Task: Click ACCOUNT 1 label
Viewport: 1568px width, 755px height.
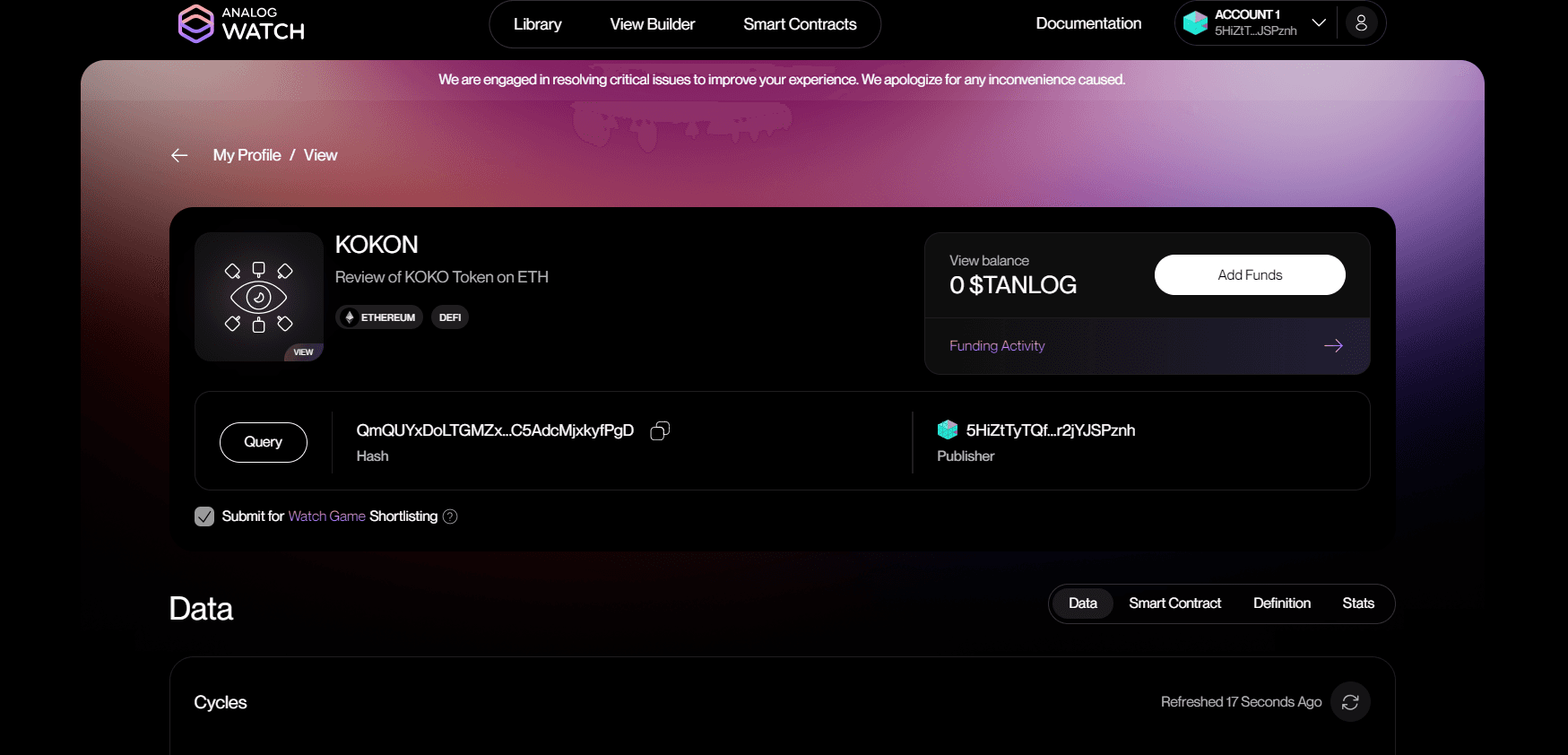Action: [1247, 14]
